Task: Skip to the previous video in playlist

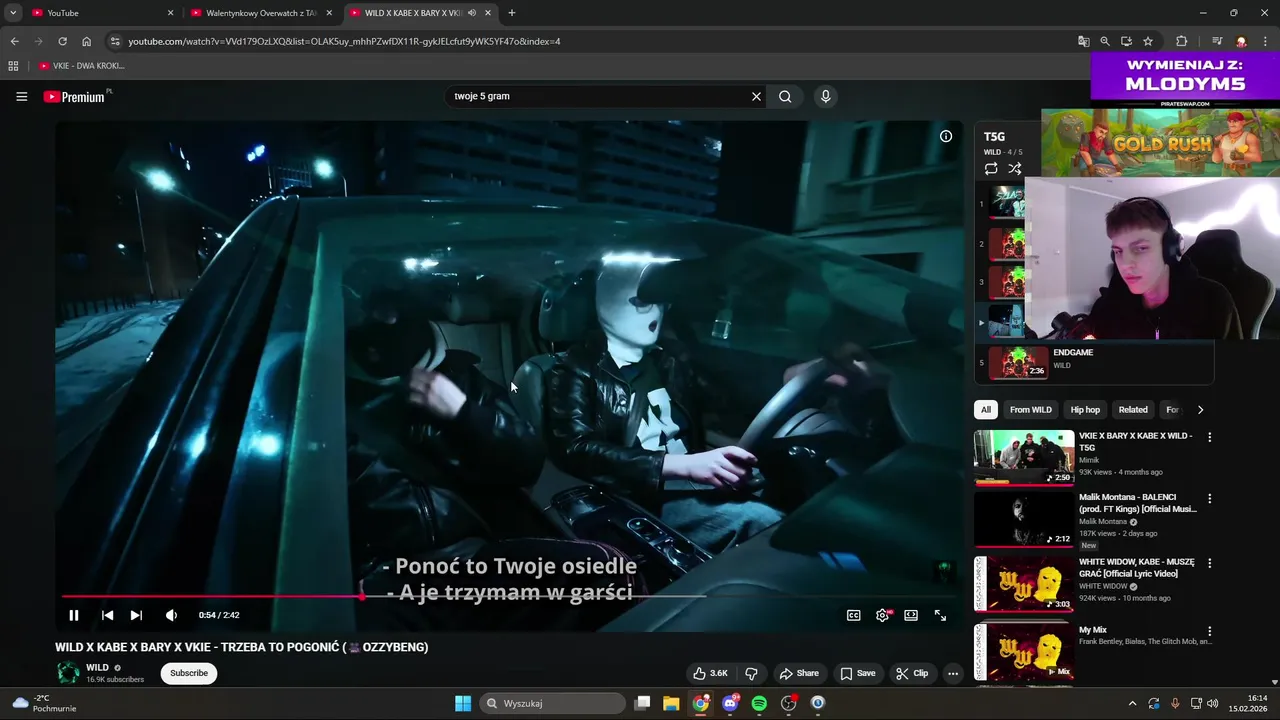Action: (107, 615)
